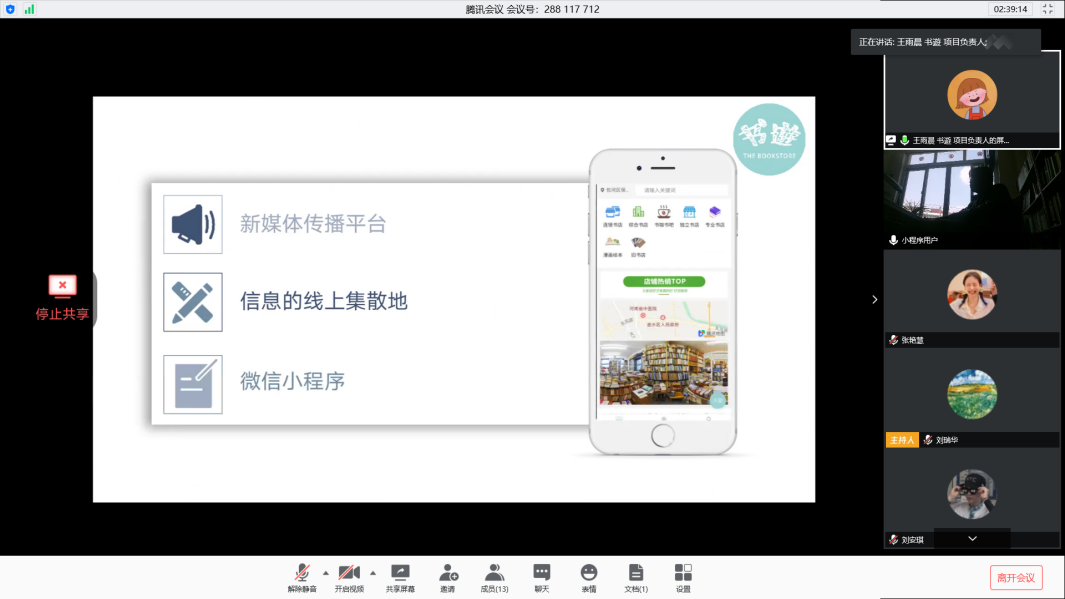
Task: Click Stop Sharing (停止共享) button
Action: [63, 297]
